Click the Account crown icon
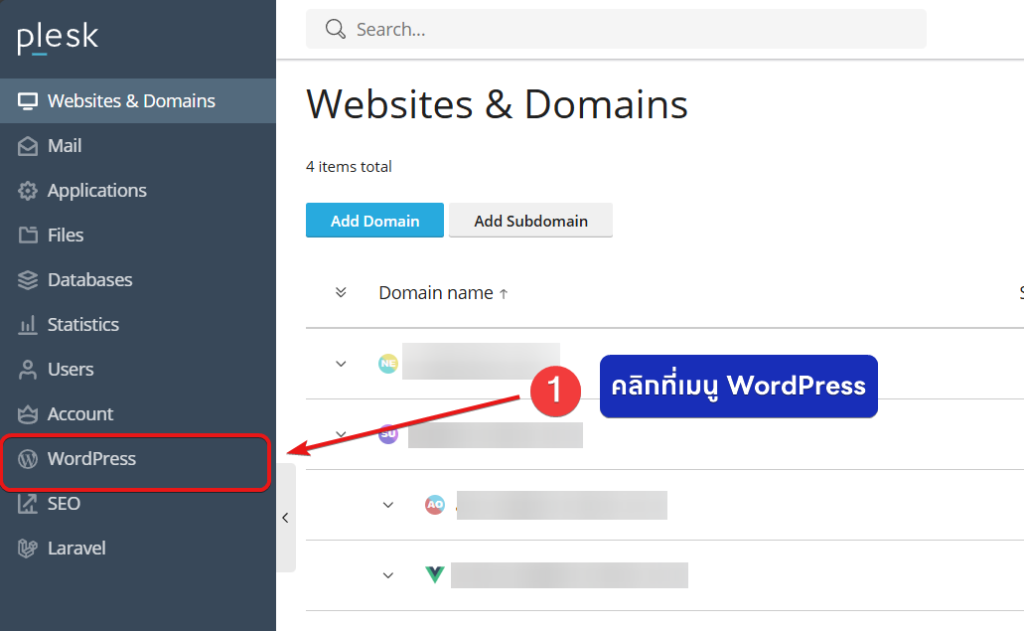The width and height of the screenshot is (1024, 631). (x=28, y=414)
